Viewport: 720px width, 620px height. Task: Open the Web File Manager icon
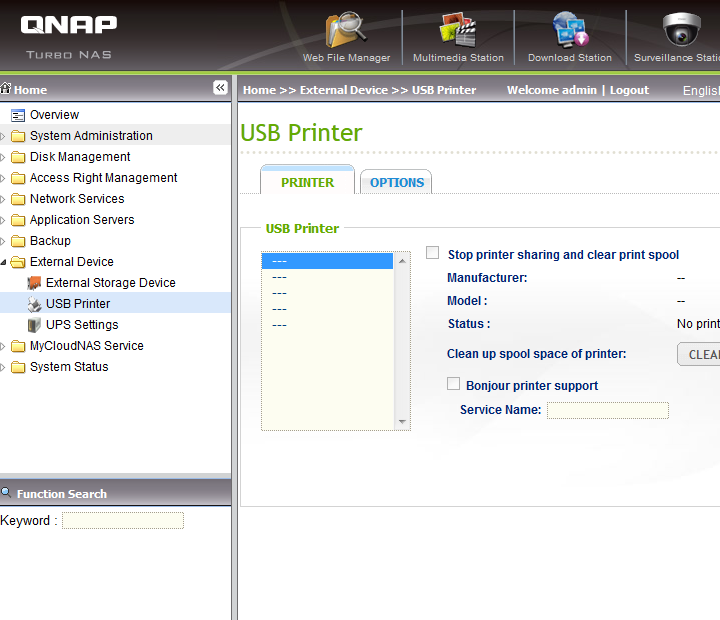(346, 32)
